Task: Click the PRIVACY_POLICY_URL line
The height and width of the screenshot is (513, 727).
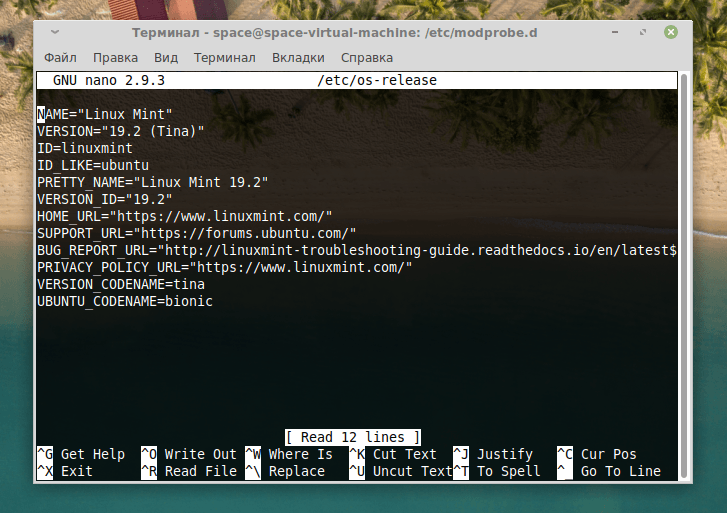Action: tap(224, 268)
